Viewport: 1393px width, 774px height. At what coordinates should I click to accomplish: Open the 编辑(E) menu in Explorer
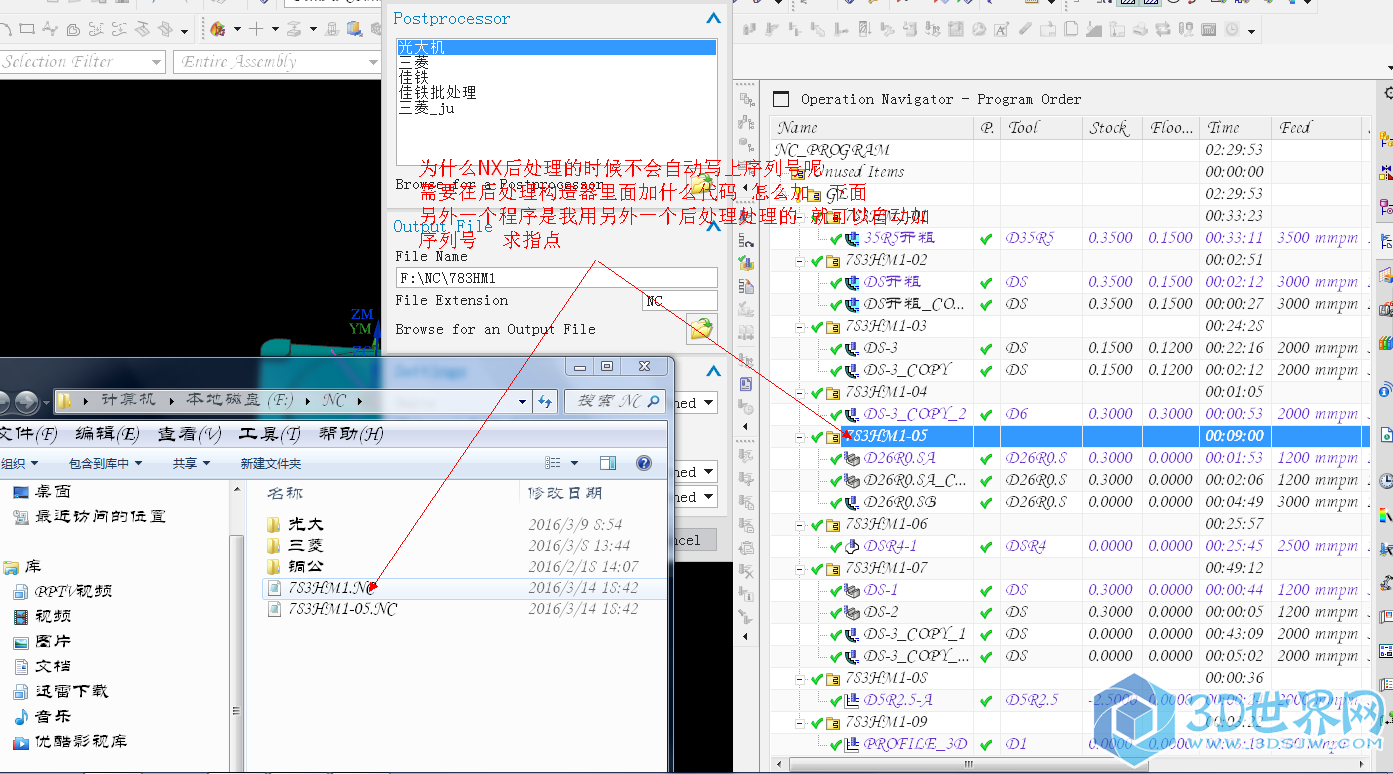pos(108,434)
